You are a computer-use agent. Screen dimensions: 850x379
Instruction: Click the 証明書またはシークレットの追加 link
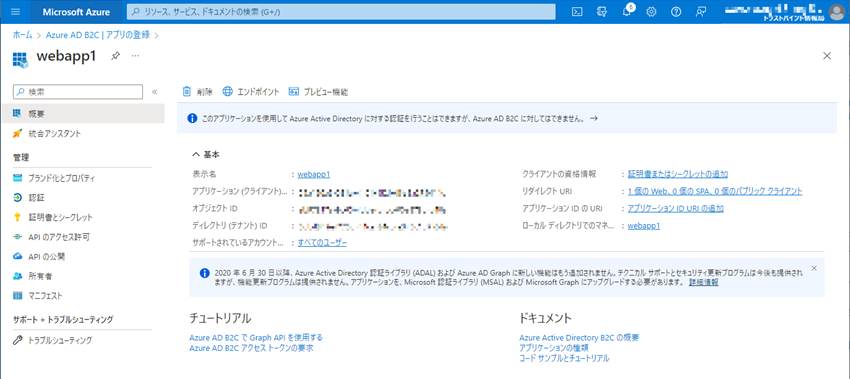[678, 174]
